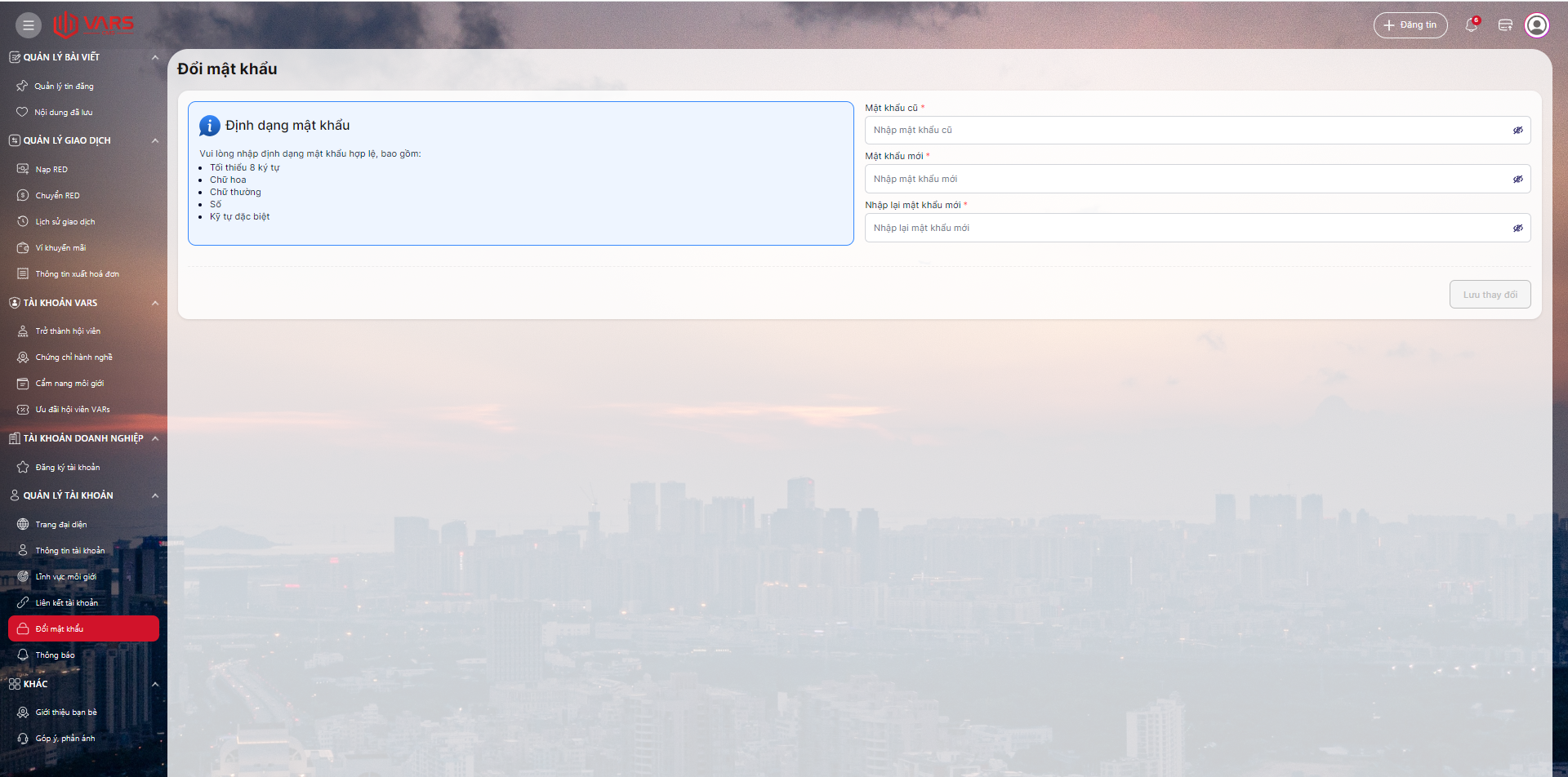Collapse the TÀI KHOẢN VARS section
1568x777 pixels.
(155, 303)
